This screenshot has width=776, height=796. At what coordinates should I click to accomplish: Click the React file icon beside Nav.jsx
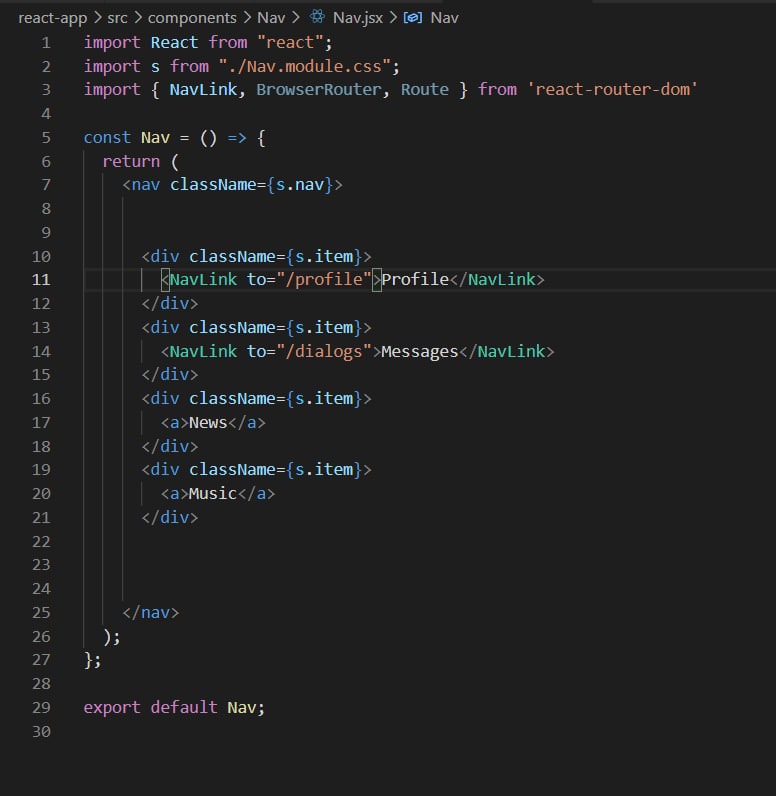318,17
